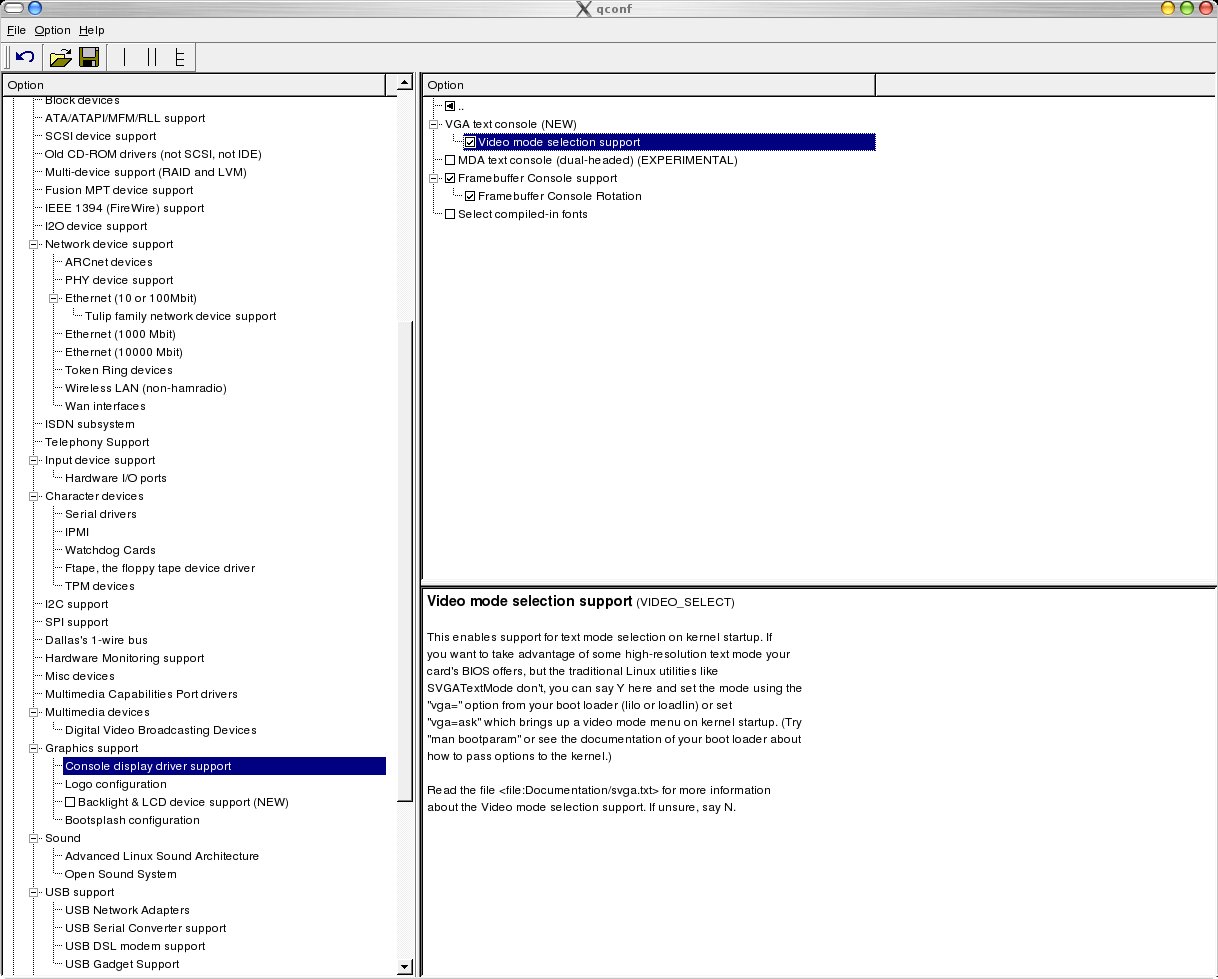Click the Back undo arrow toolbar icon

coord(25,57)
